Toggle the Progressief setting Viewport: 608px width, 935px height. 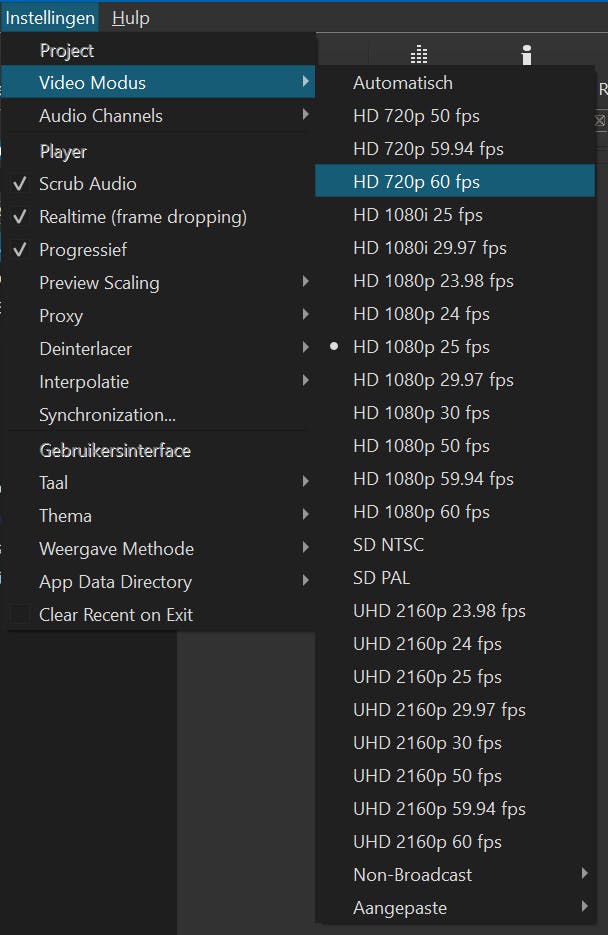pos(83,250)
